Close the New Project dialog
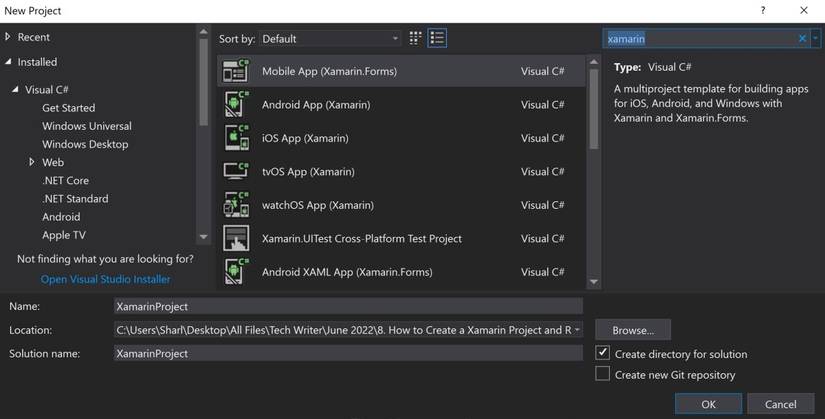 [x=803, y=10]
